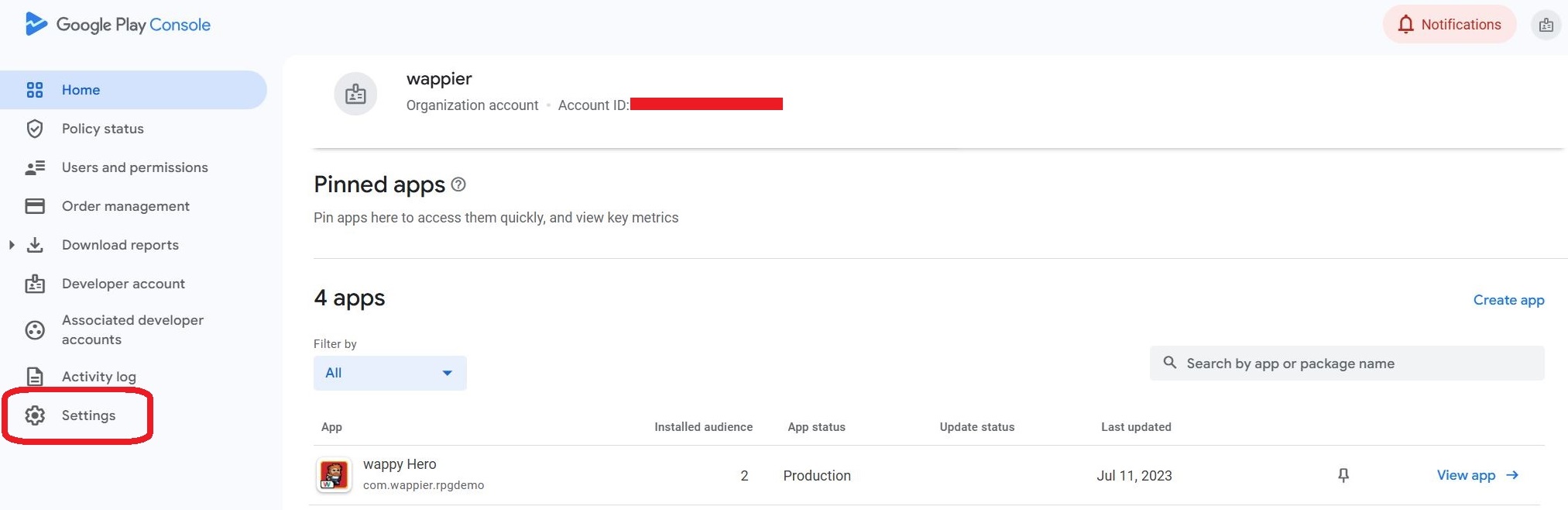Viewport: 1568px width, 510px height.
Task: Click the wappy Hero app name
Action: point(400,464)
